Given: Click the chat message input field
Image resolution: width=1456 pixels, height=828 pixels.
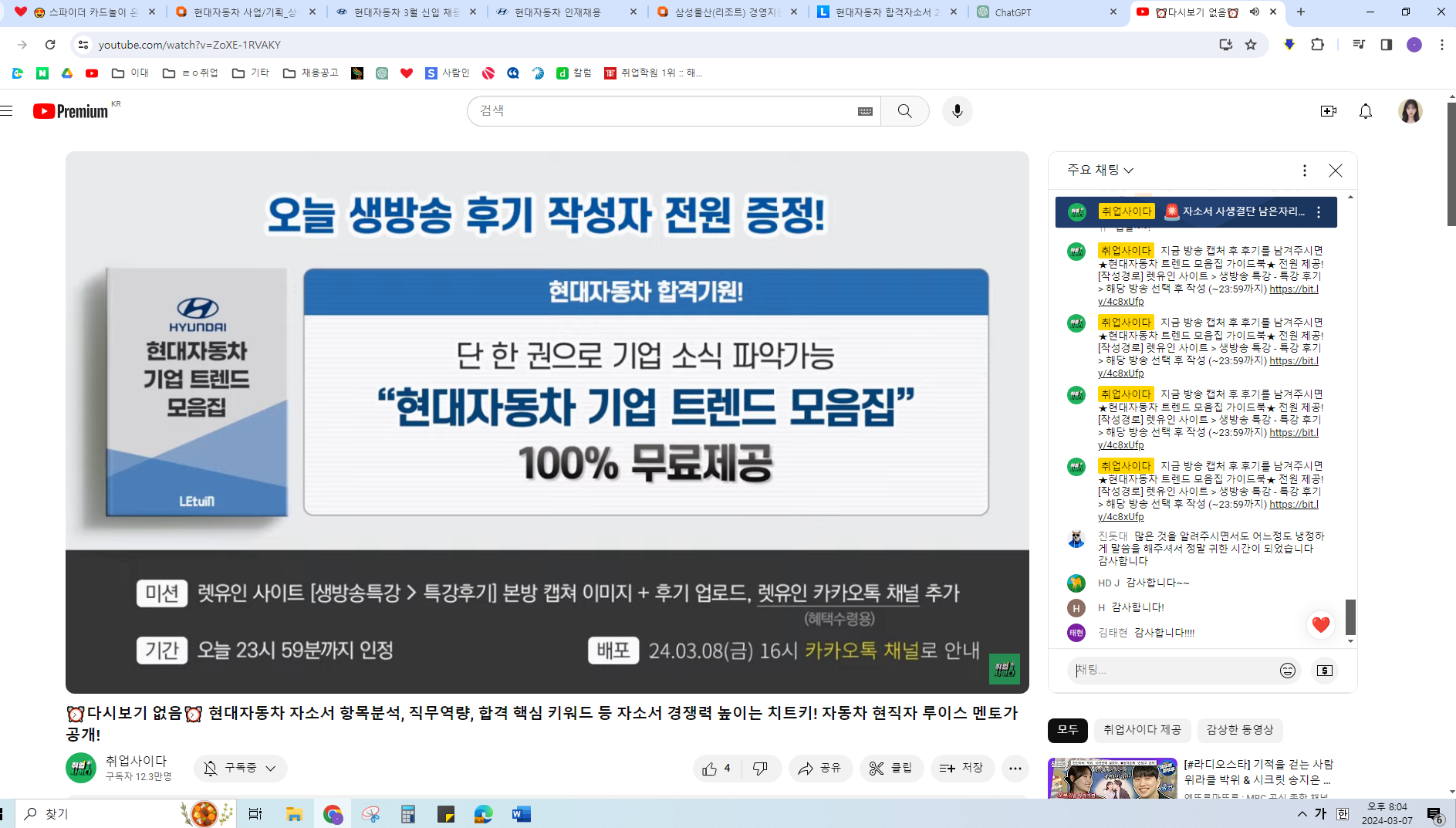Looking at the screenshot, I should coord(1173,671).
